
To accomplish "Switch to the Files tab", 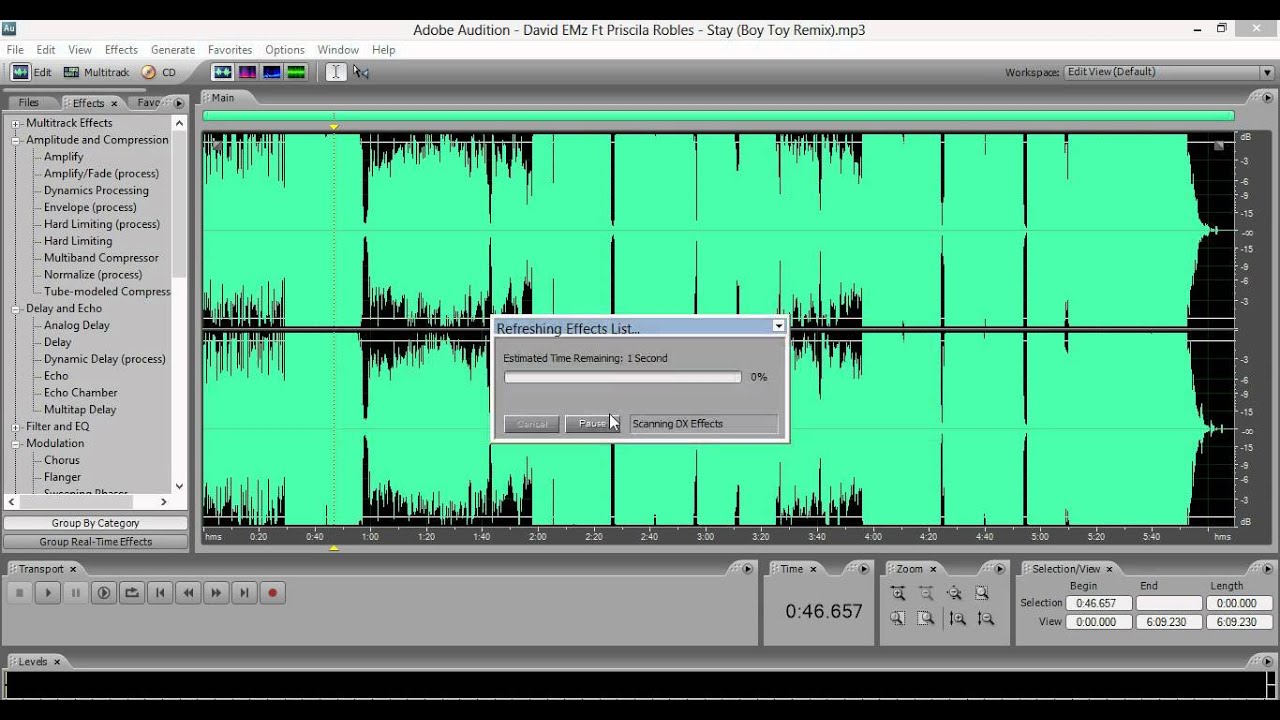I will (x=29, y=103).
